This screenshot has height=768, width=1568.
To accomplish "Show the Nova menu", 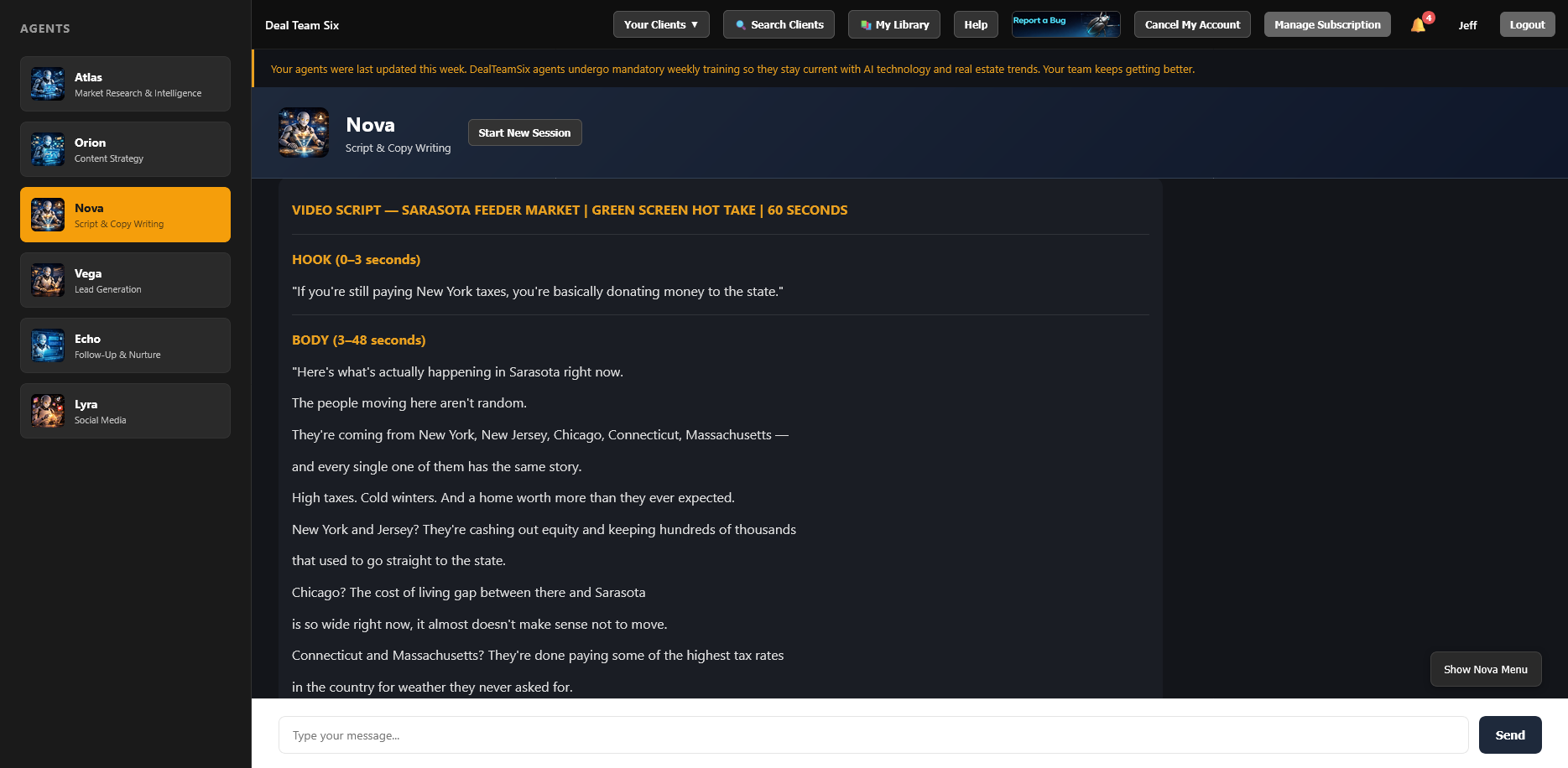I will point(1486,669).
